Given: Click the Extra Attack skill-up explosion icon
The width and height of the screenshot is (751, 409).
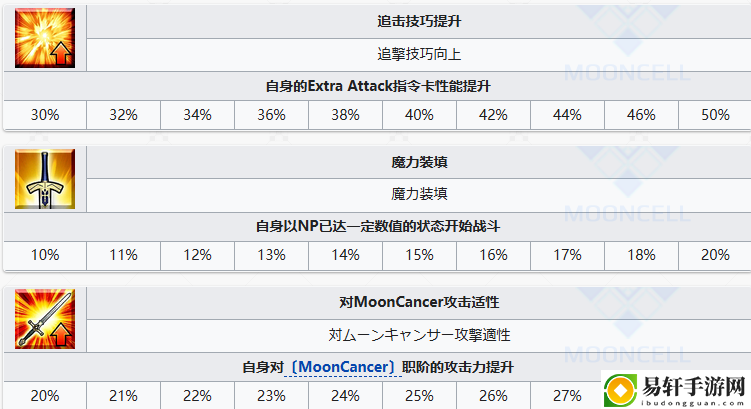Looking at the screenshot, I should coord(45,38).
